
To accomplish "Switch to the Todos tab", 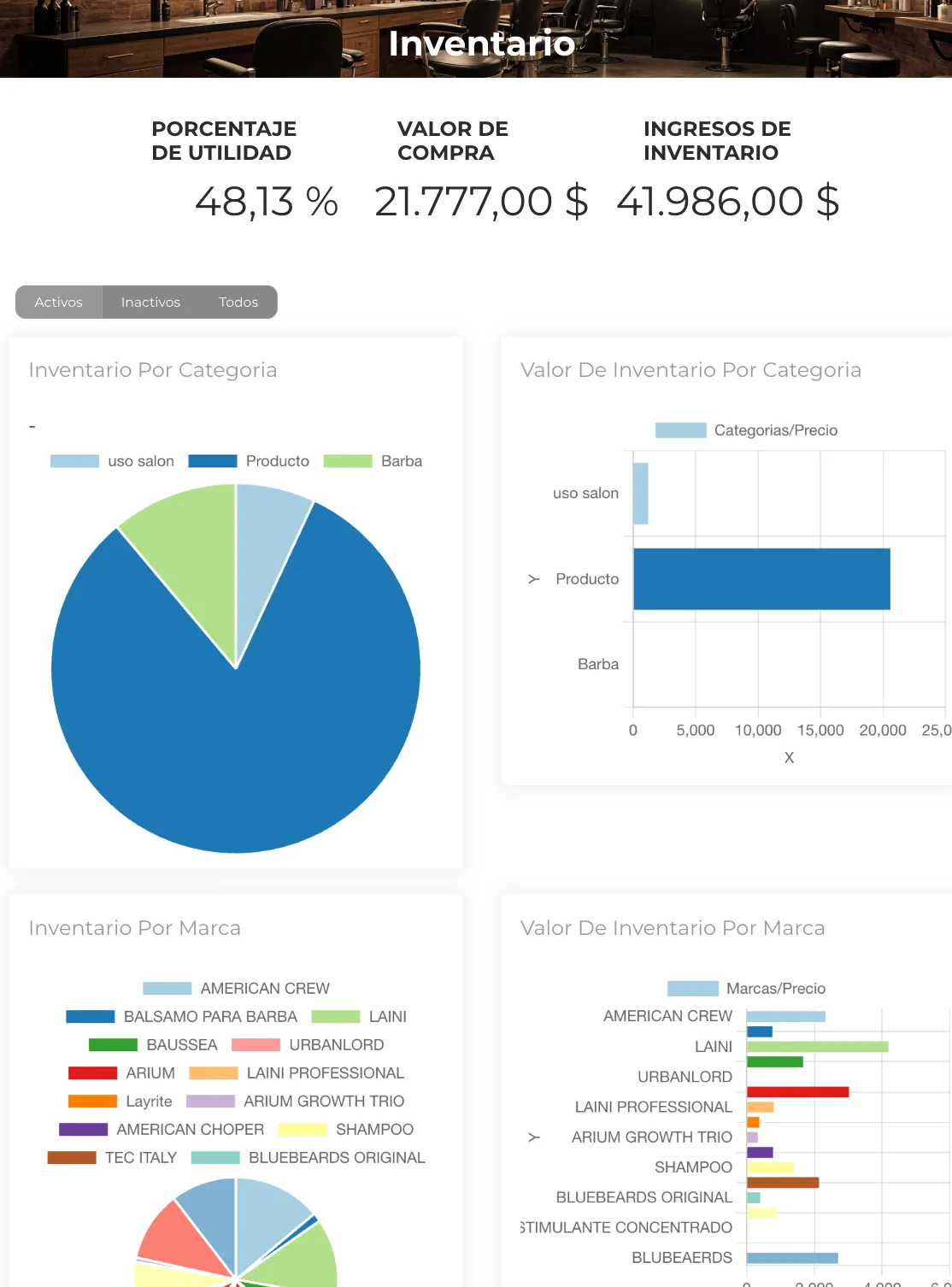I will (x=238, y=302).
